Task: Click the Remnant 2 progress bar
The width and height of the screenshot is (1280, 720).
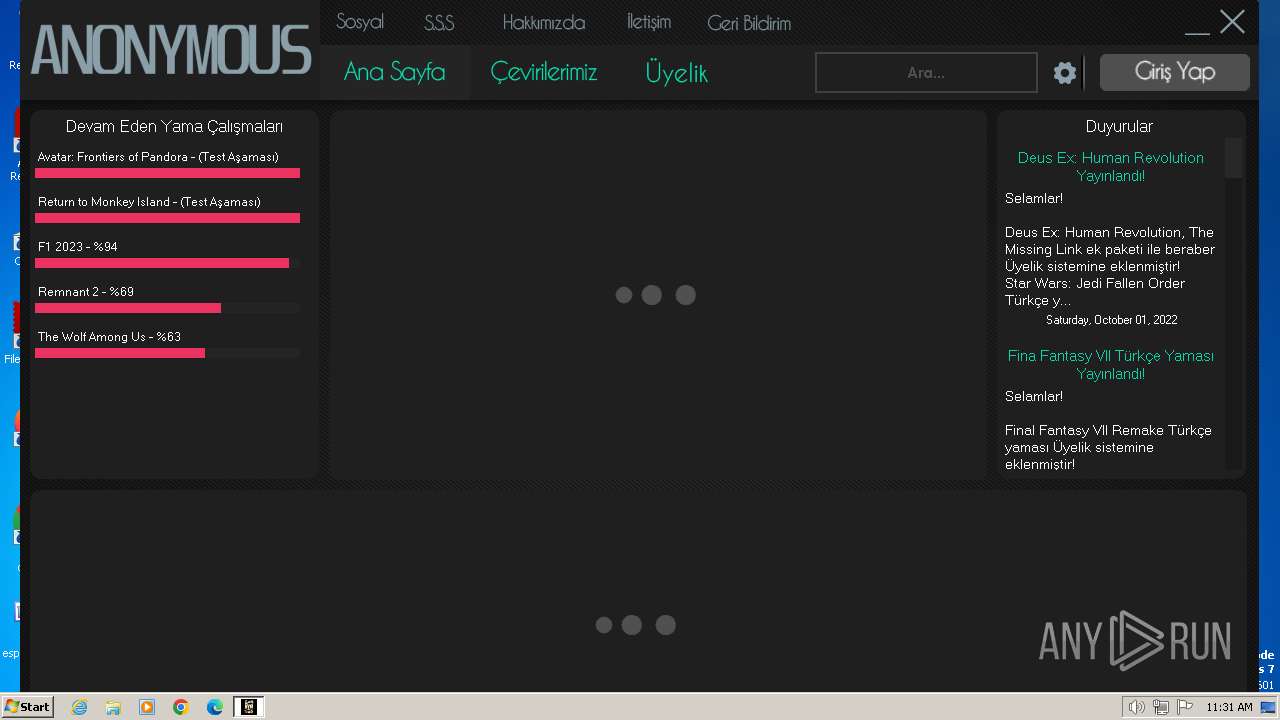Action: tap(167, 308)
